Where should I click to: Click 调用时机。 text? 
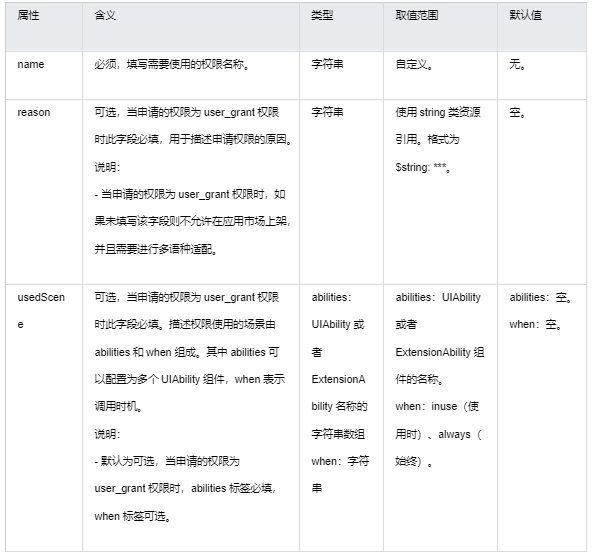click(x=119, y=406)
